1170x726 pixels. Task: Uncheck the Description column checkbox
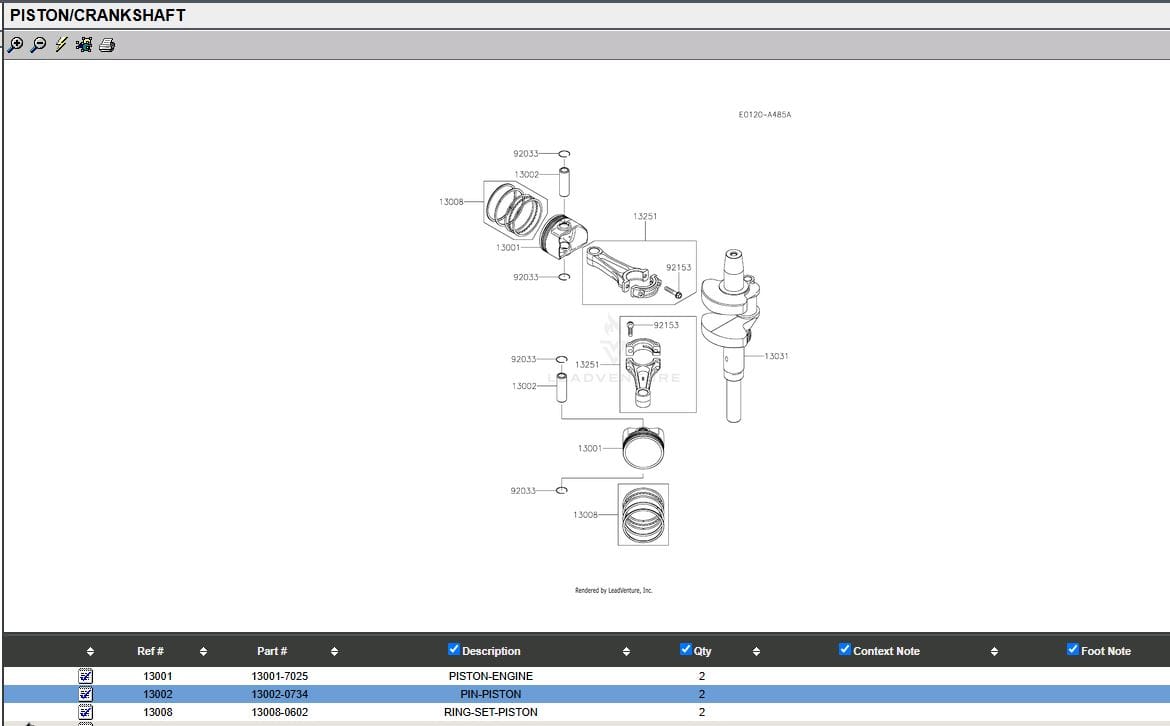point(455,650)
